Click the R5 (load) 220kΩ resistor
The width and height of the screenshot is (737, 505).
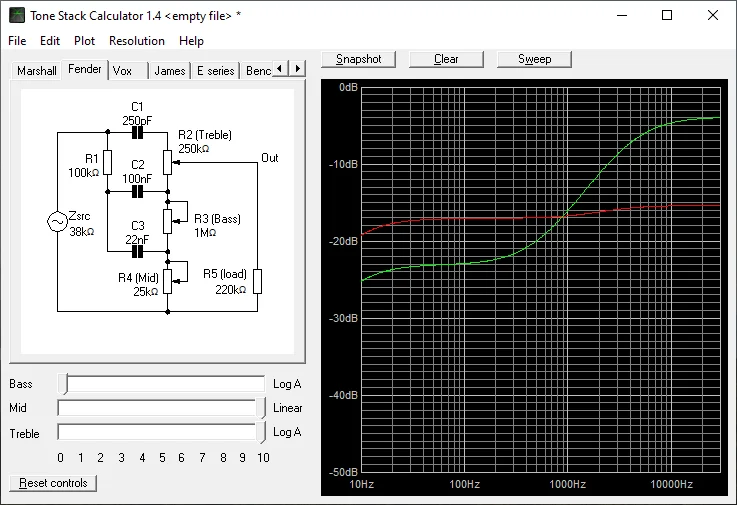(257, 281)
